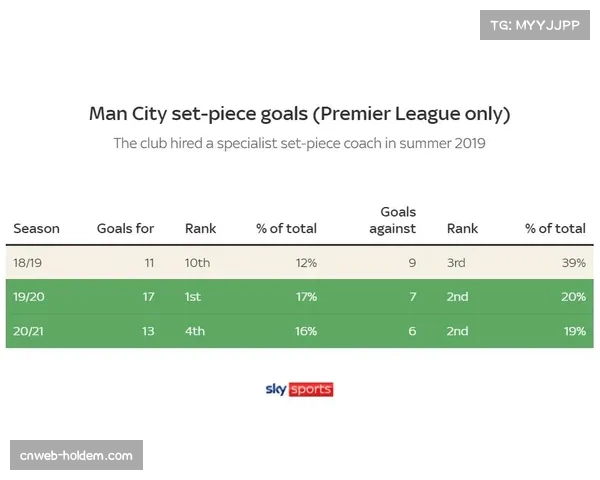This screenshot has width=600, height=480.
Task: Click the Goals against column header
Action: [398, 220]
